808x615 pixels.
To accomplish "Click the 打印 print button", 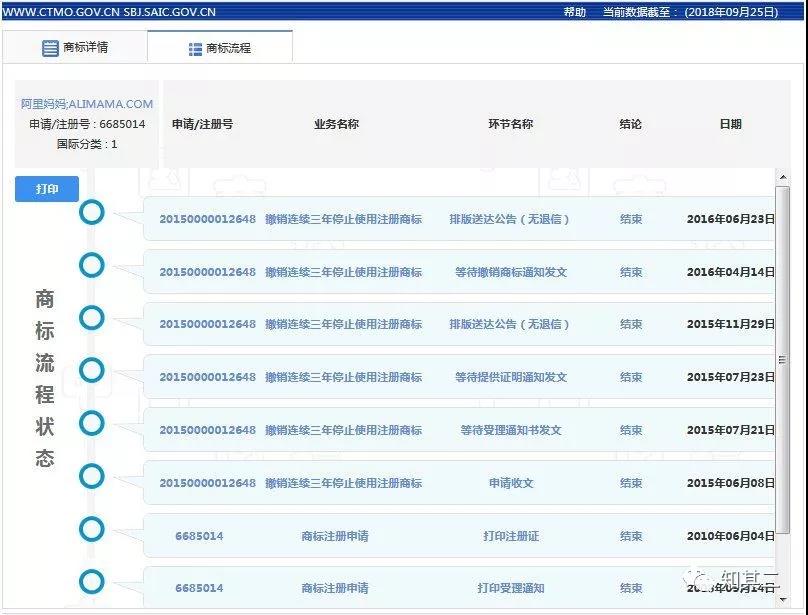I will tap(46, 188).
